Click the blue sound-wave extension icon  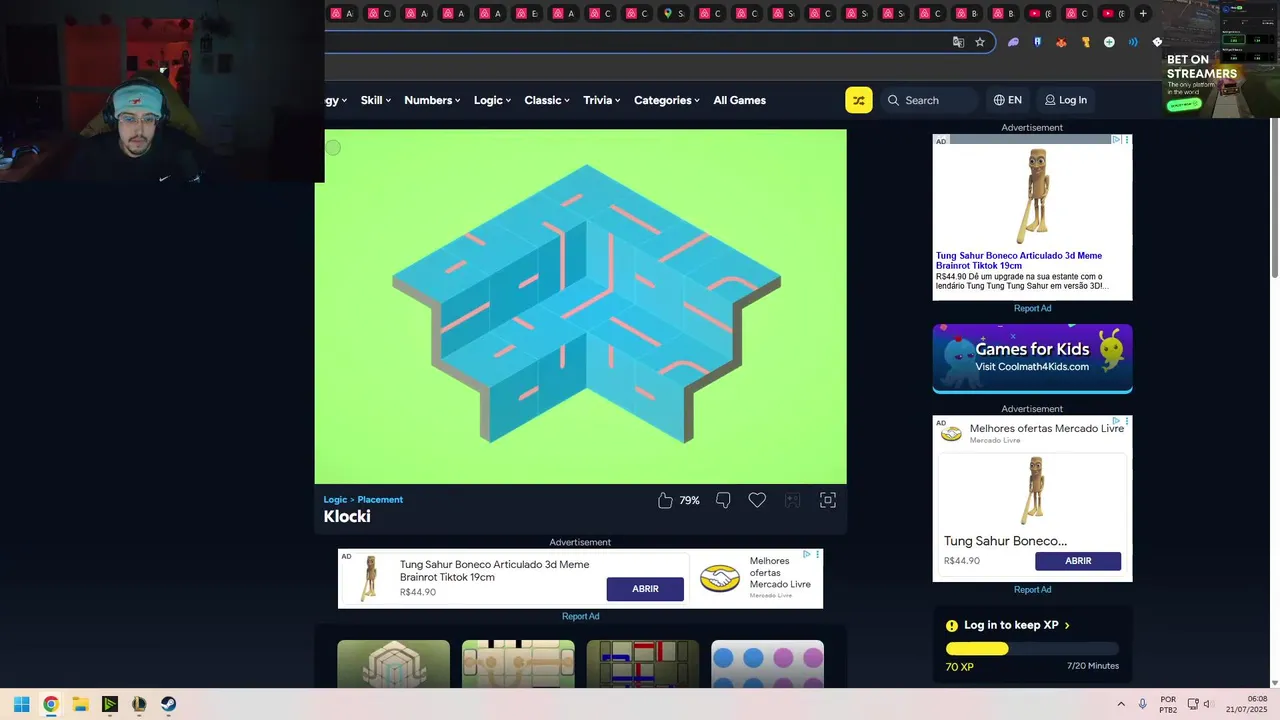click(x=1133, y=42)
